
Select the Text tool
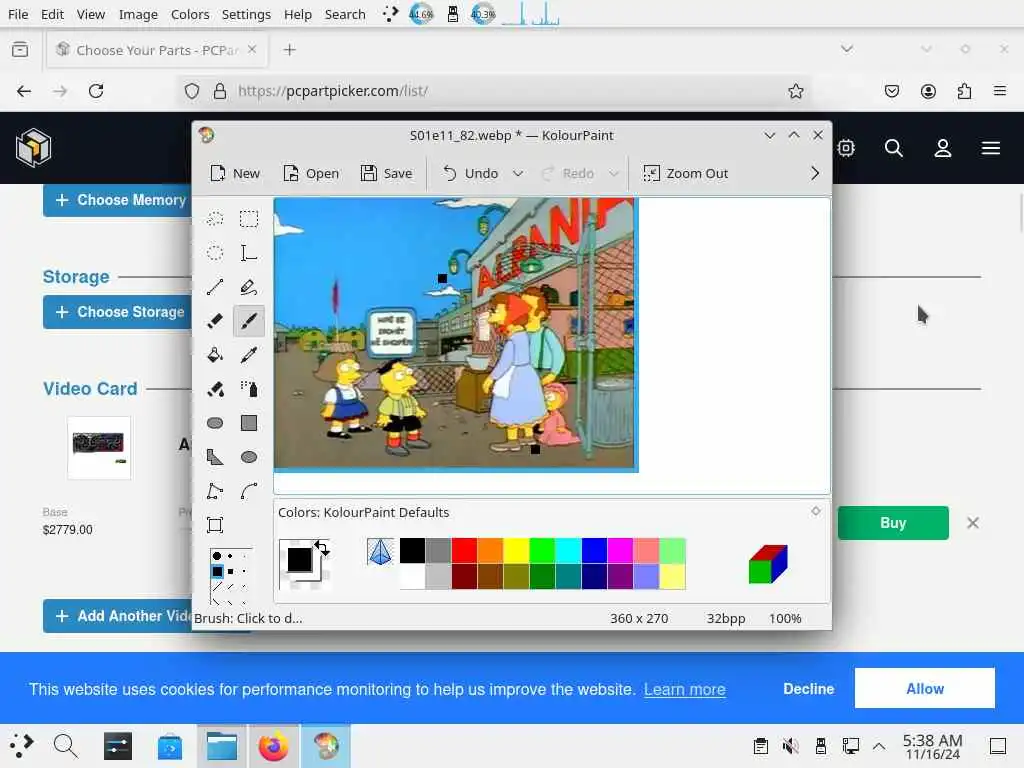coord(249,253)
